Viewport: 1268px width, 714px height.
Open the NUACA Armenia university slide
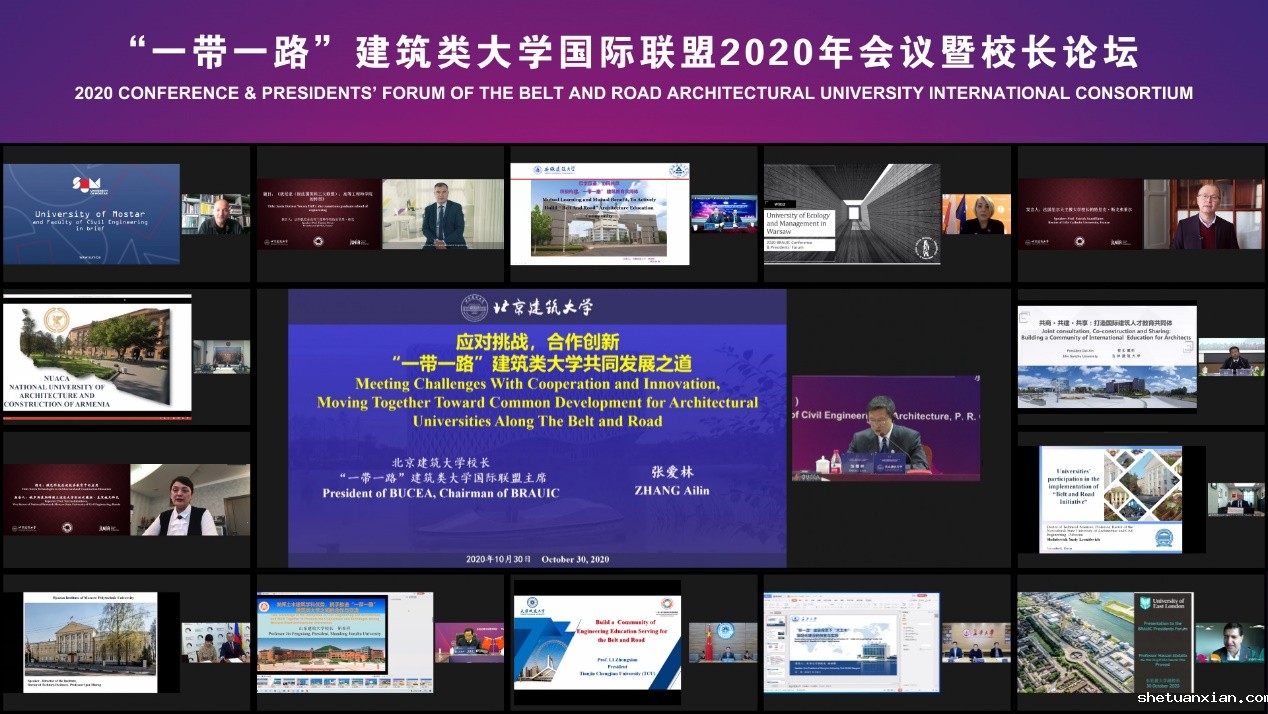[97, 357]
